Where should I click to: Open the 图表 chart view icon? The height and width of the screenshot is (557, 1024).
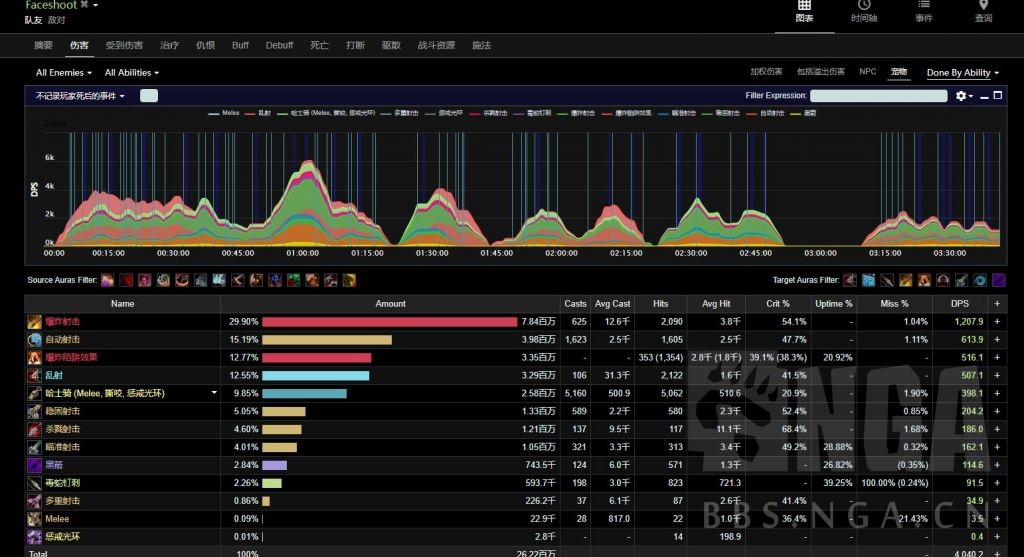click(804, 6)
